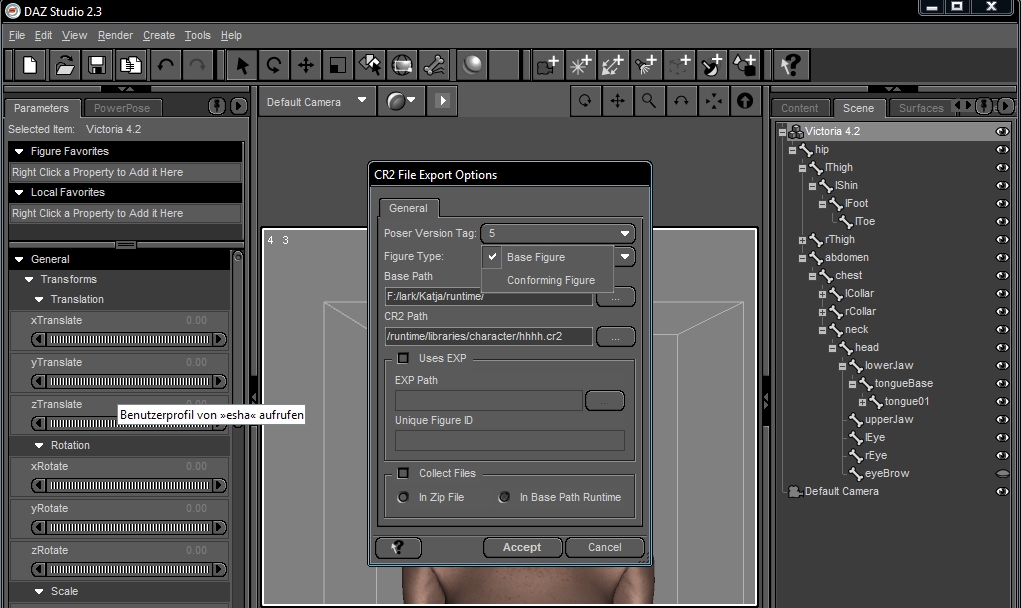1021x608 pixels.
Task: Browse for Base Path with ellipsis button
Action: click(615, 297)
